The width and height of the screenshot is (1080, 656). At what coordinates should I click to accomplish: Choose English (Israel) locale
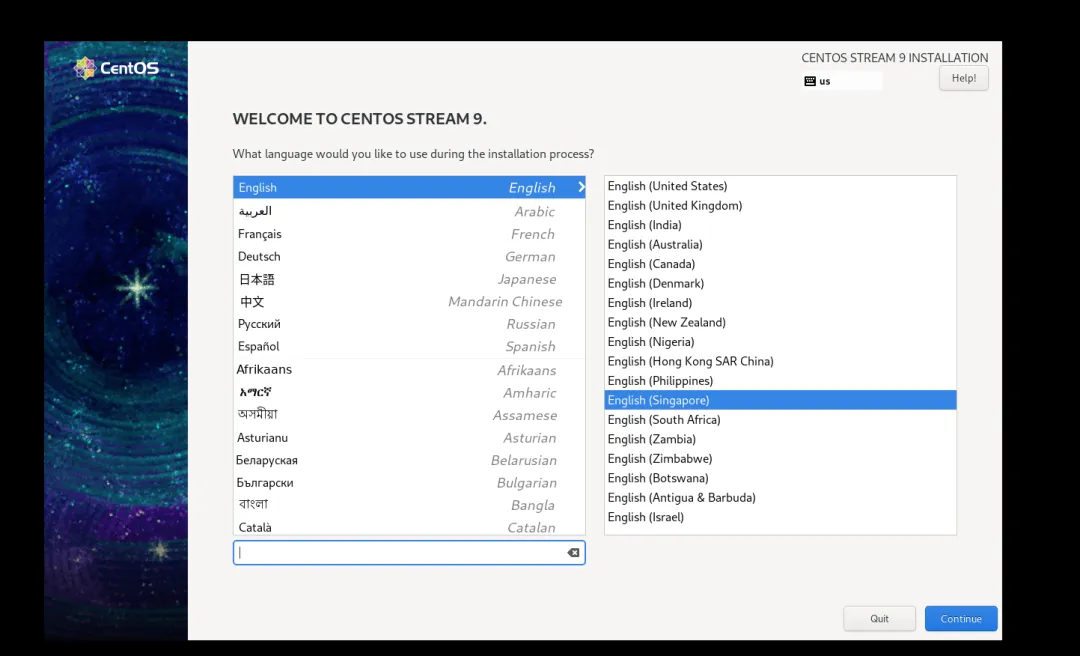pyautogui.click(x=780, y=517)
